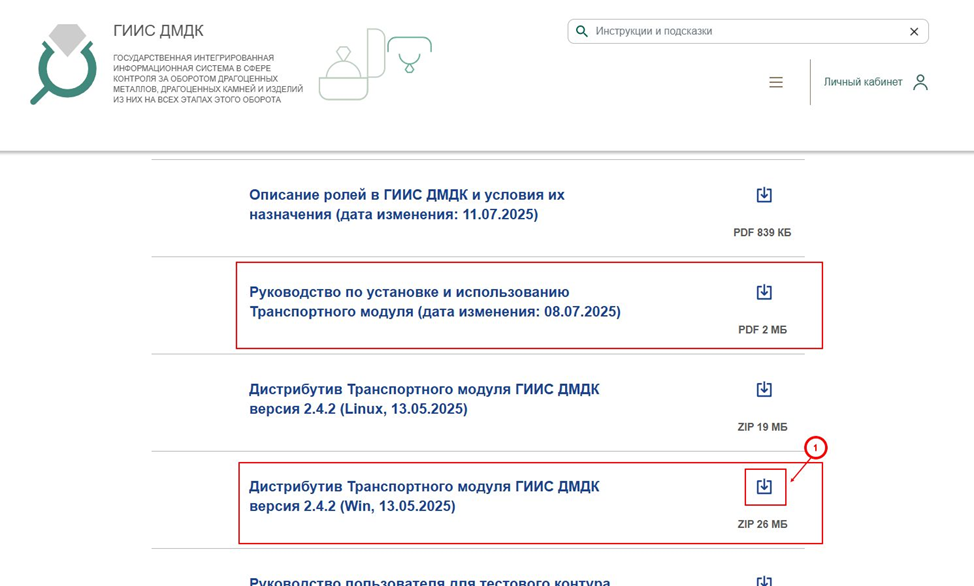The image size is (974, 586).
Task: Download Linux distribution ZIP icon
Action: (764, 389)
